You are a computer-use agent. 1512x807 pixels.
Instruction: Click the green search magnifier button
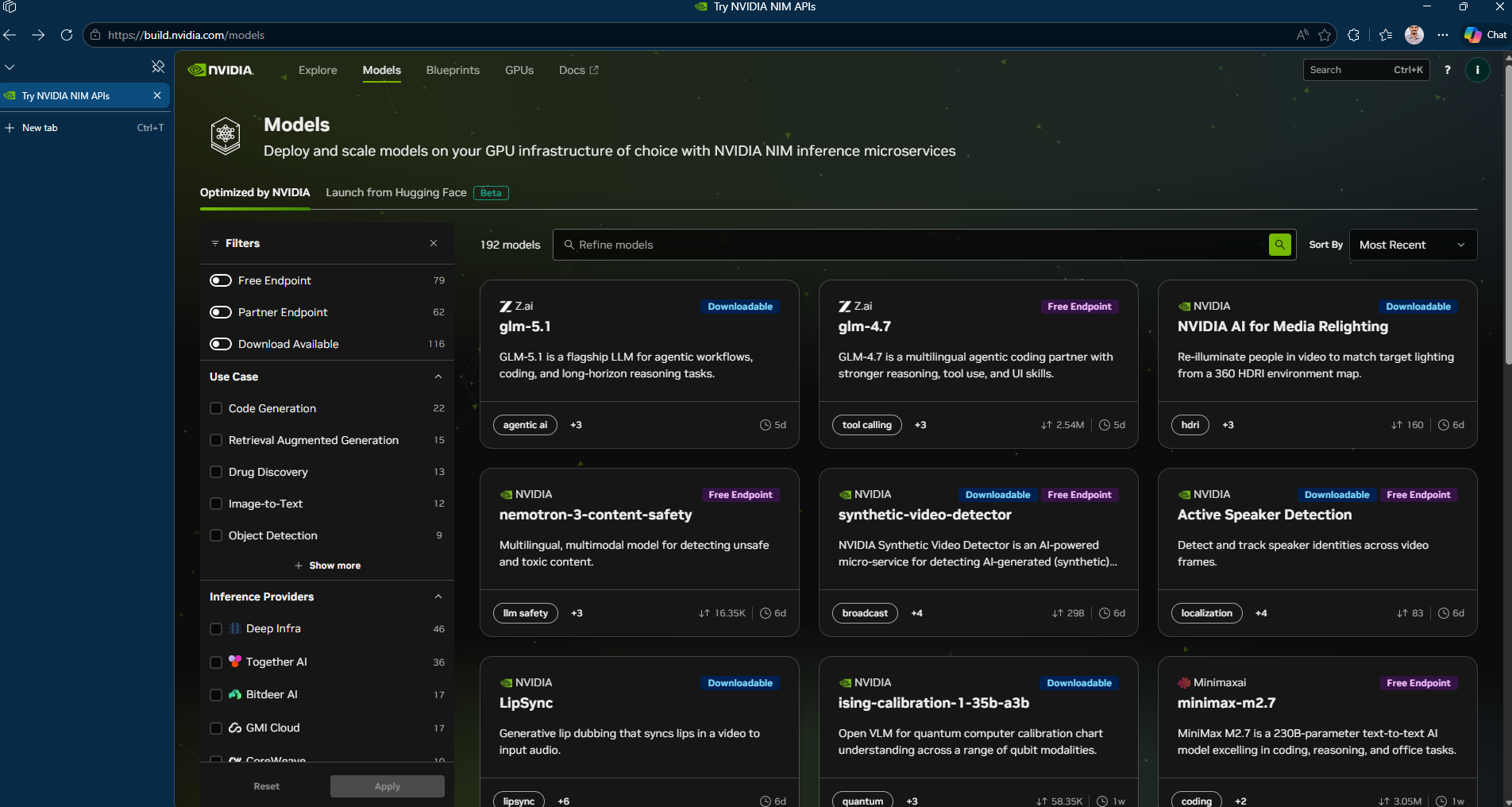click(1279, 245)
